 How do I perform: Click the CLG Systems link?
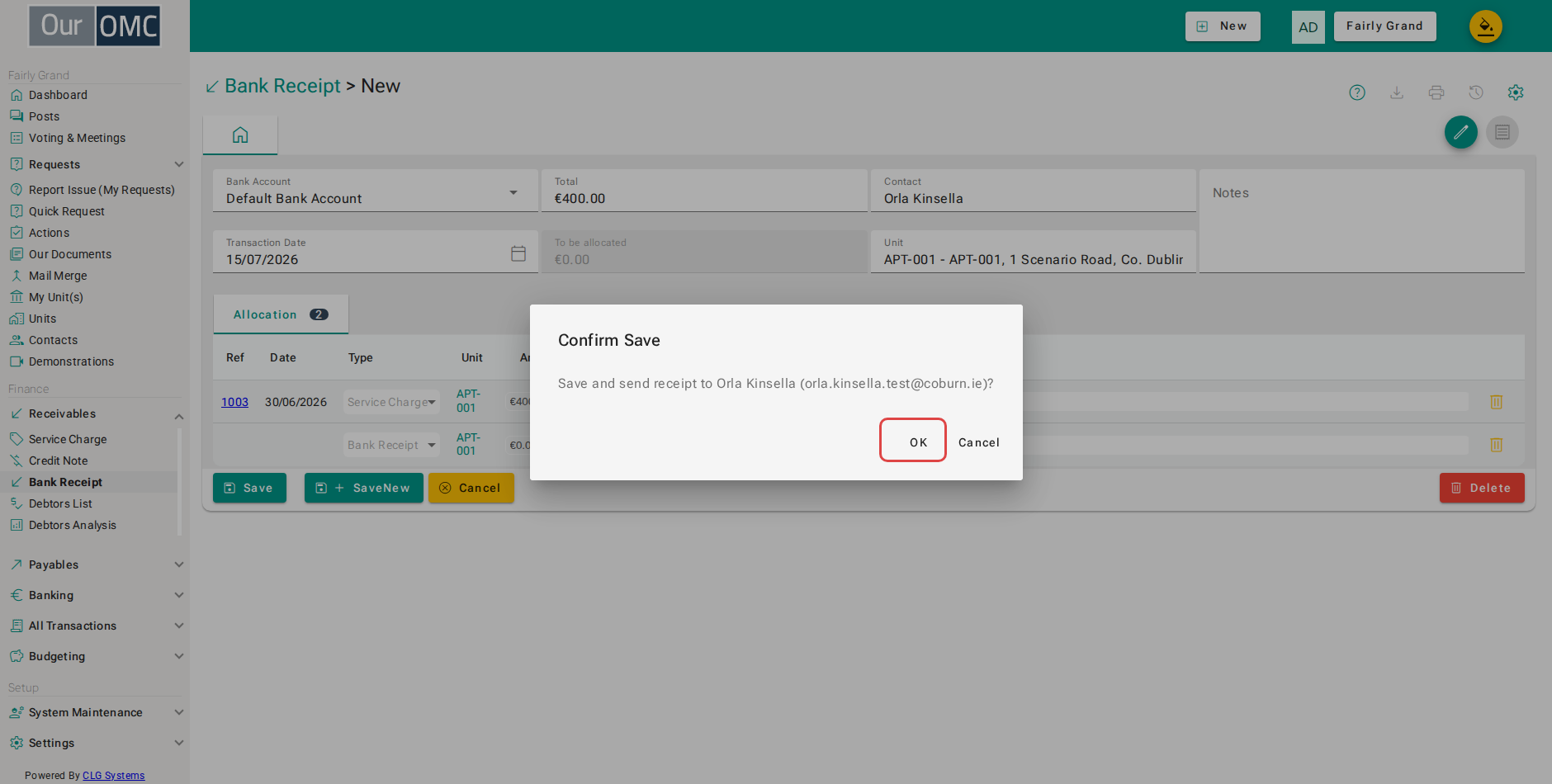(x=113, y=776)
